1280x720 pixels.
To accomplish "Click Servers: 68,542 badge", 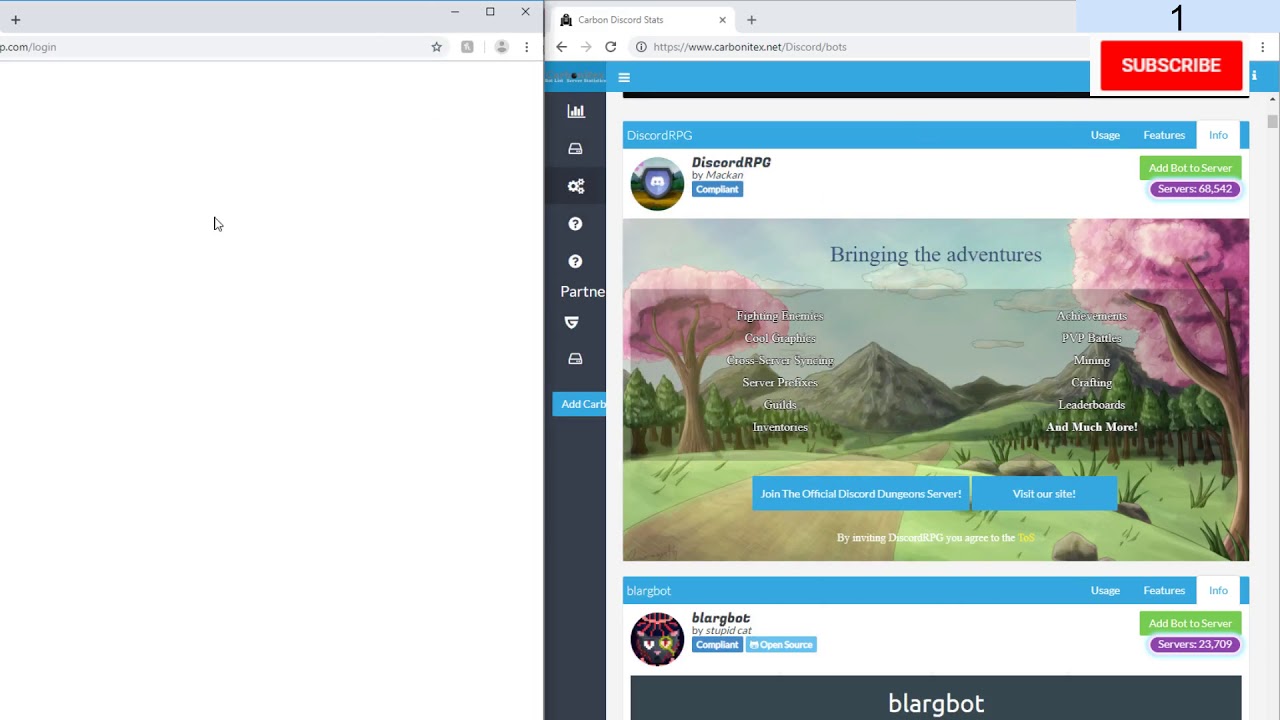I will (x=1195, y=189).
